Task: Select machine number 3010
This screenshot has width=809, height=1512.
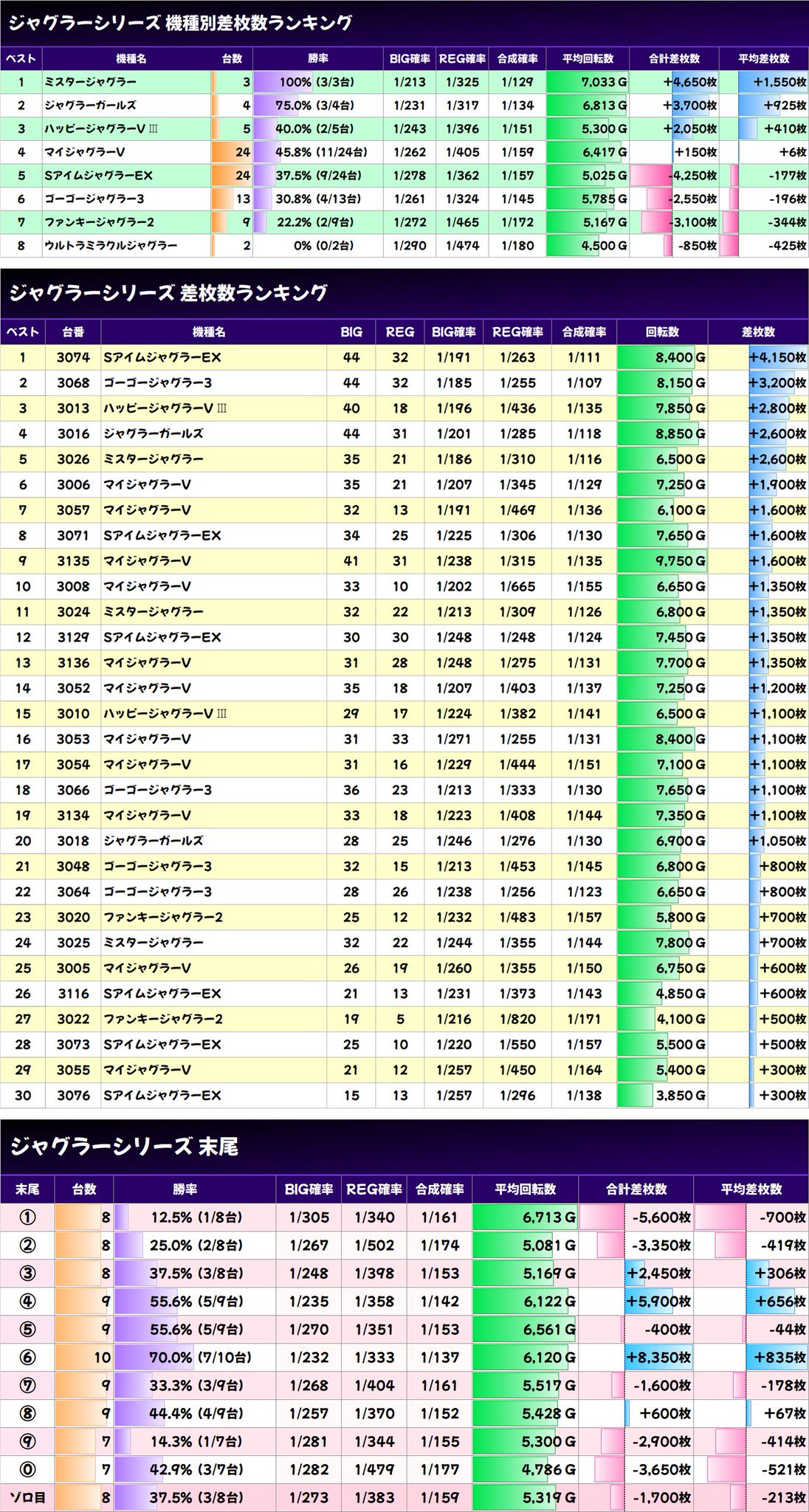Action: 73,714
